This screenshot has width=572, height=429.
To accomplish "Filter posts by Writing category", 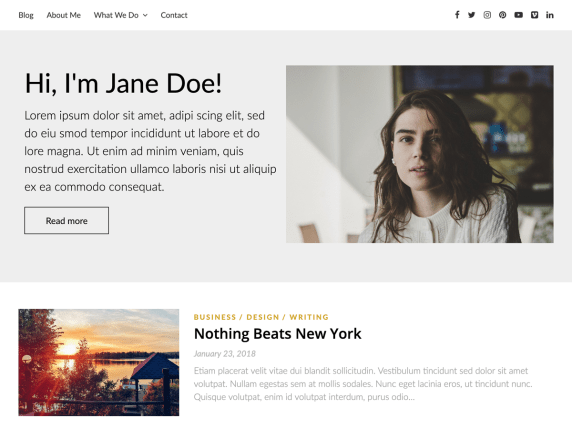I will pyautogui.click(x=309, y=317).
